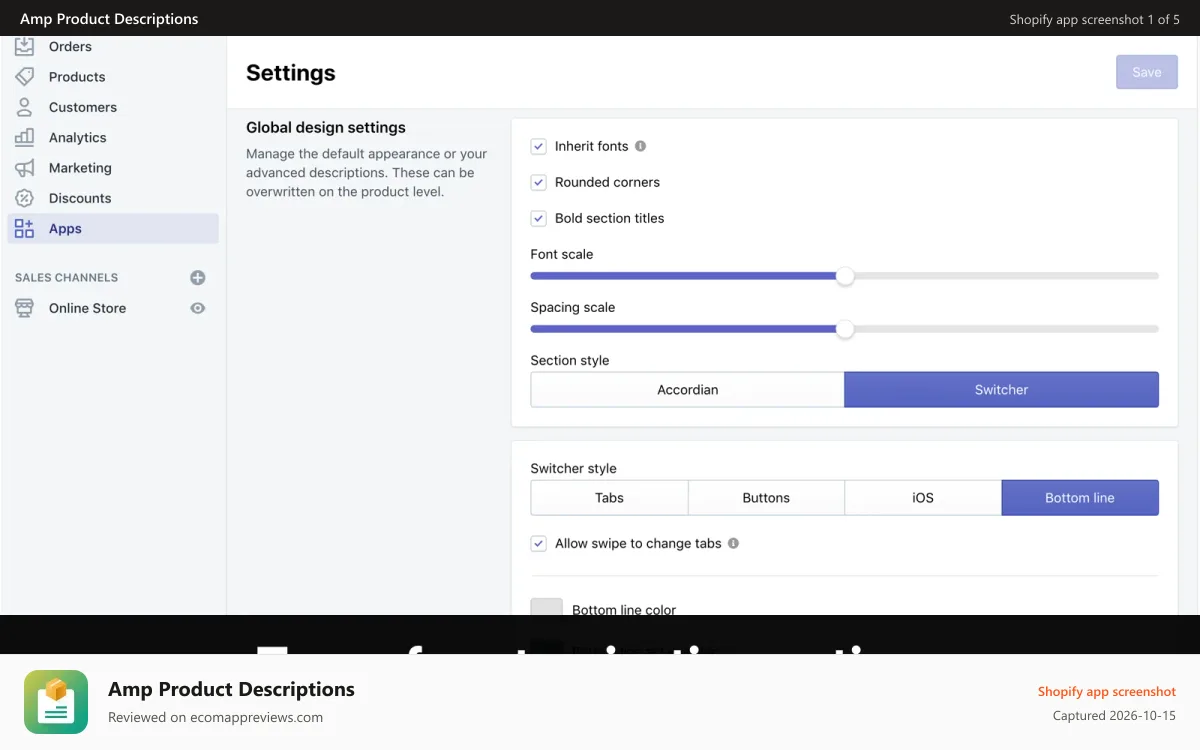Select Switcher section style
The height and width of the screenshot is (750, 1200).
tap(1001, 390)
